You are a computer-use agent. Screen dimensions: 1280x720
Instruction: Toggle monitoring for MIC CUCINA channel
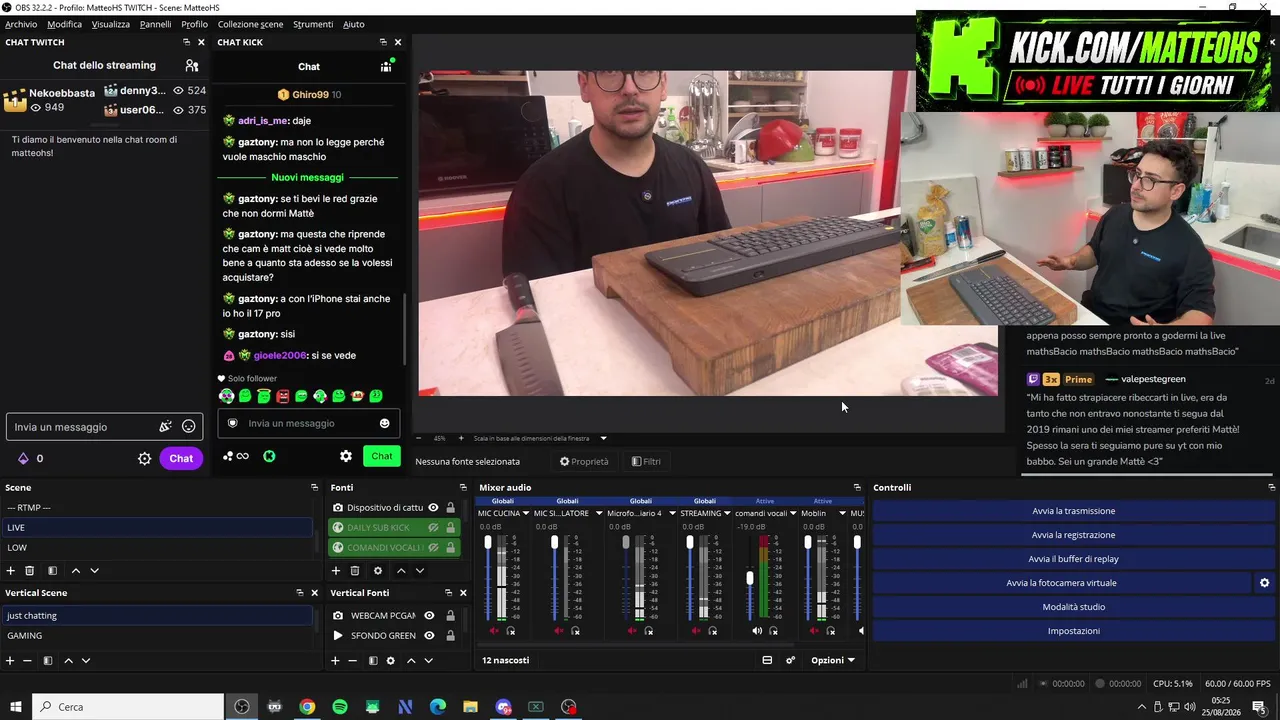coord(511,631)
